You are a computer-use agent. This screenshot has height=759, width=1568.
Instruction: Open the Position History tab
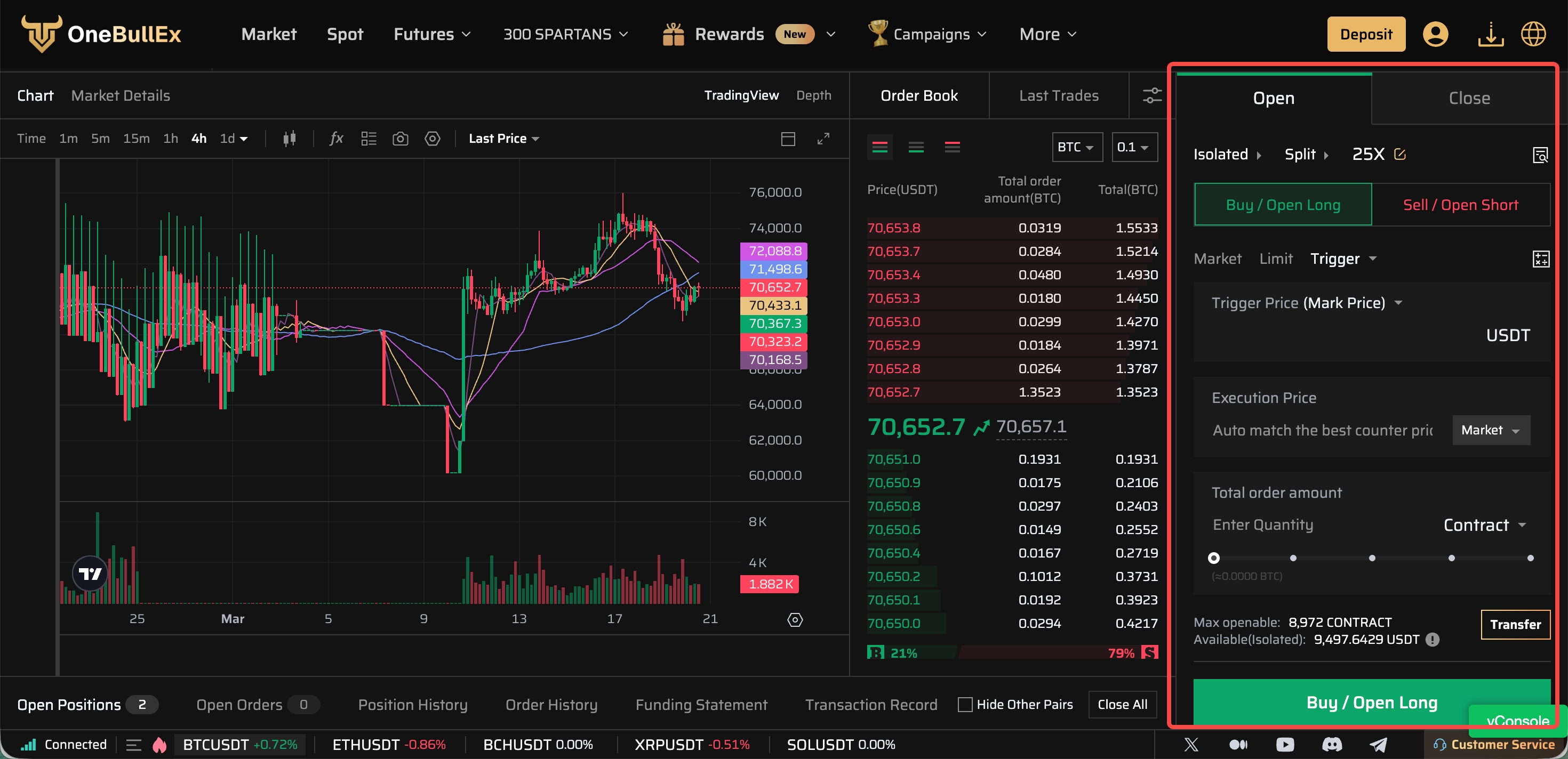pos(413,704)
